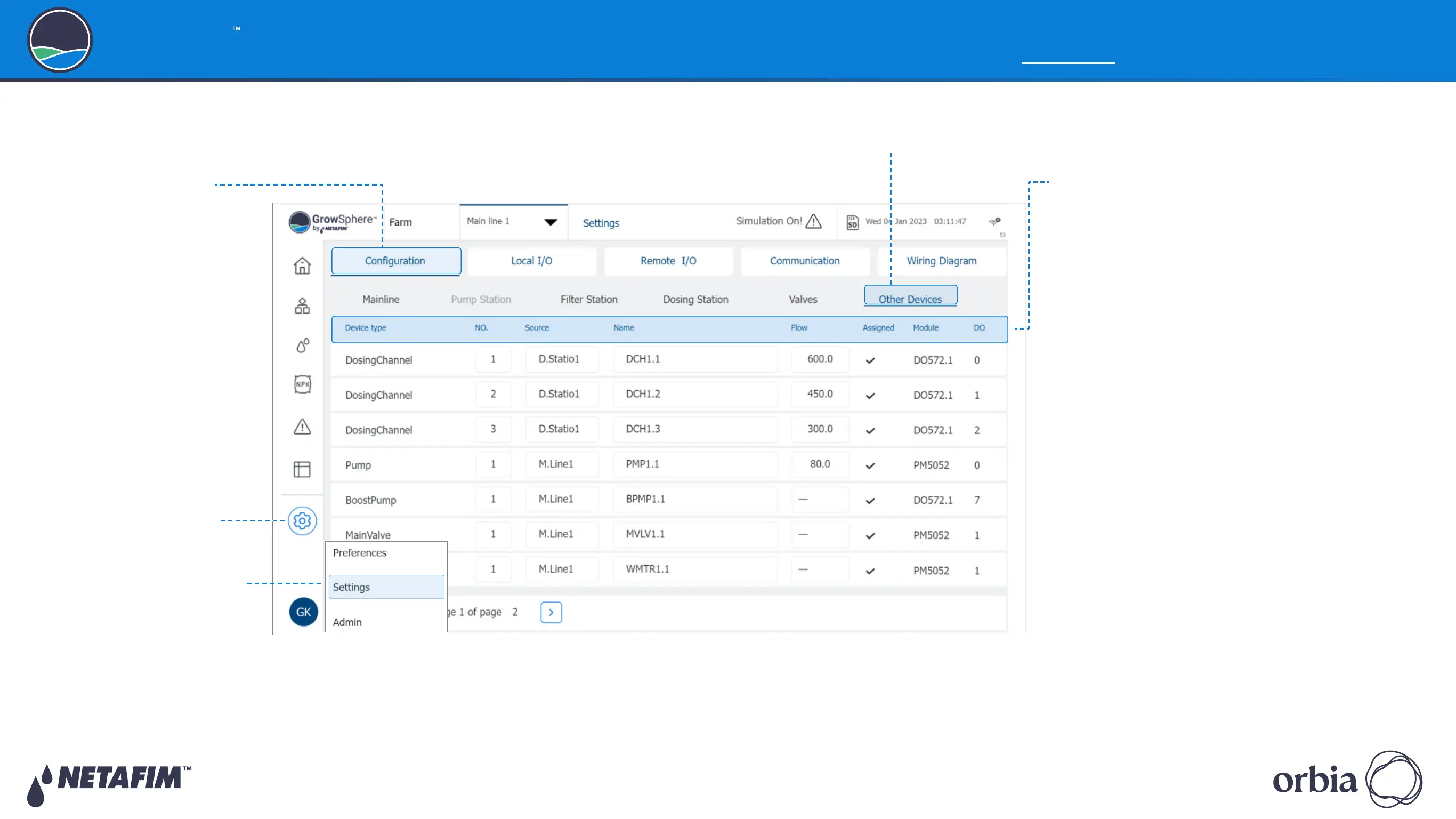Go to next page with chevron button
The height and width of the screenshot is (819, 1456).
click(551, 612)
